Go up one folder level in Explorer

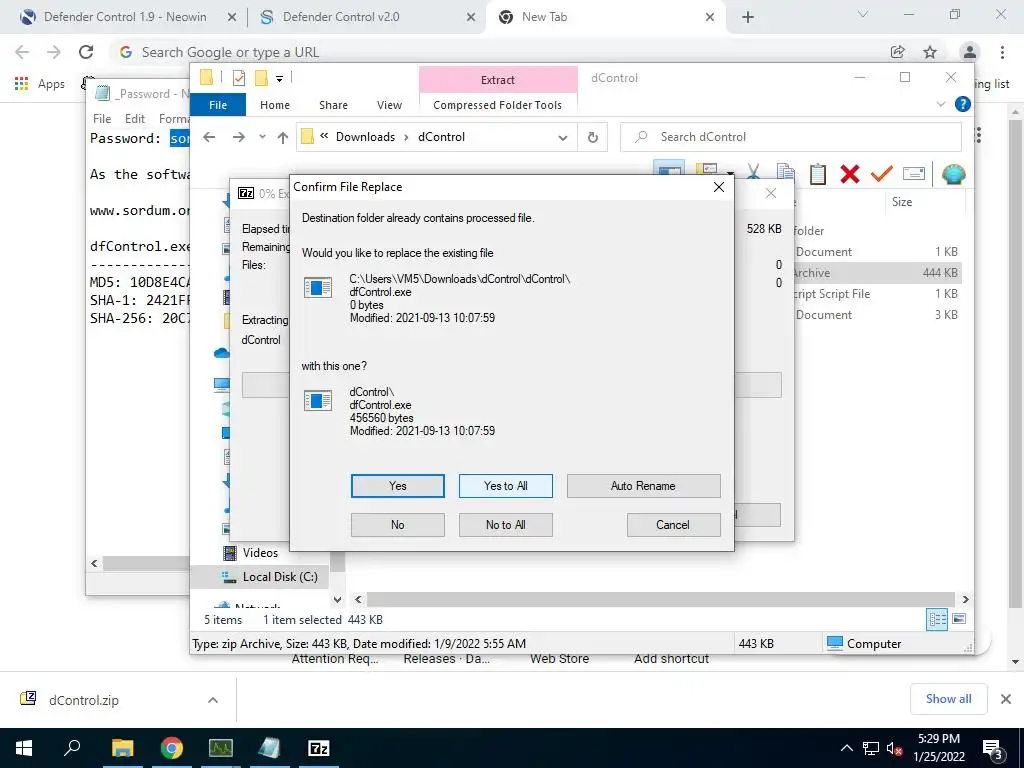[282, 137]
